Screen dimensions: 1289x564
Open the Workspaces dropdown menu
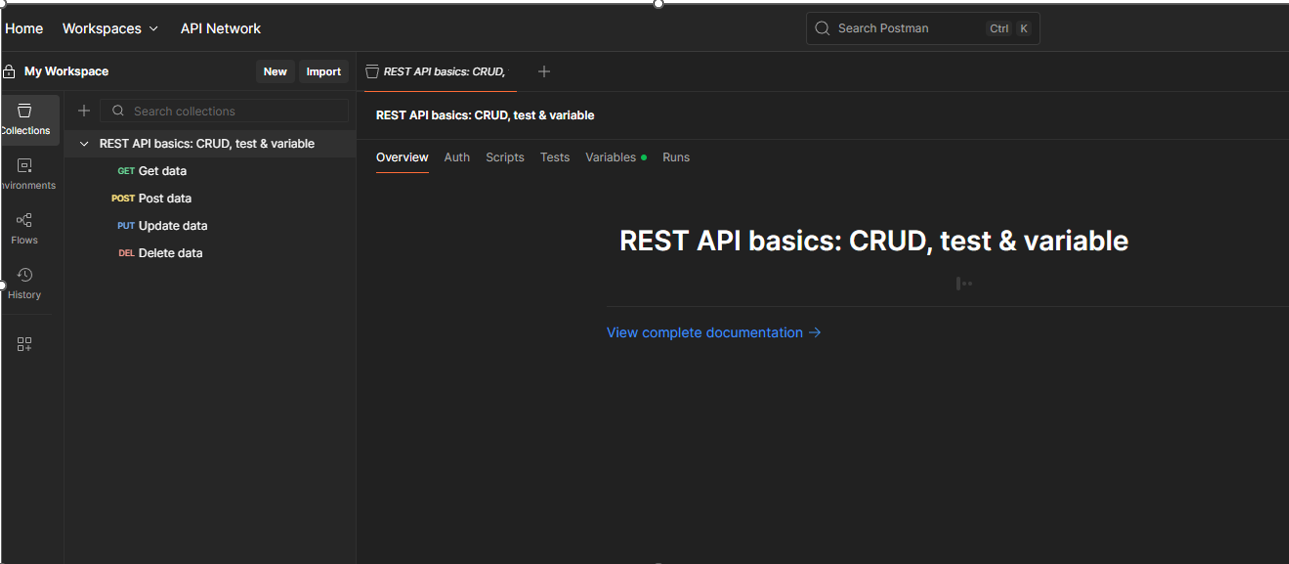click(110, 29)
